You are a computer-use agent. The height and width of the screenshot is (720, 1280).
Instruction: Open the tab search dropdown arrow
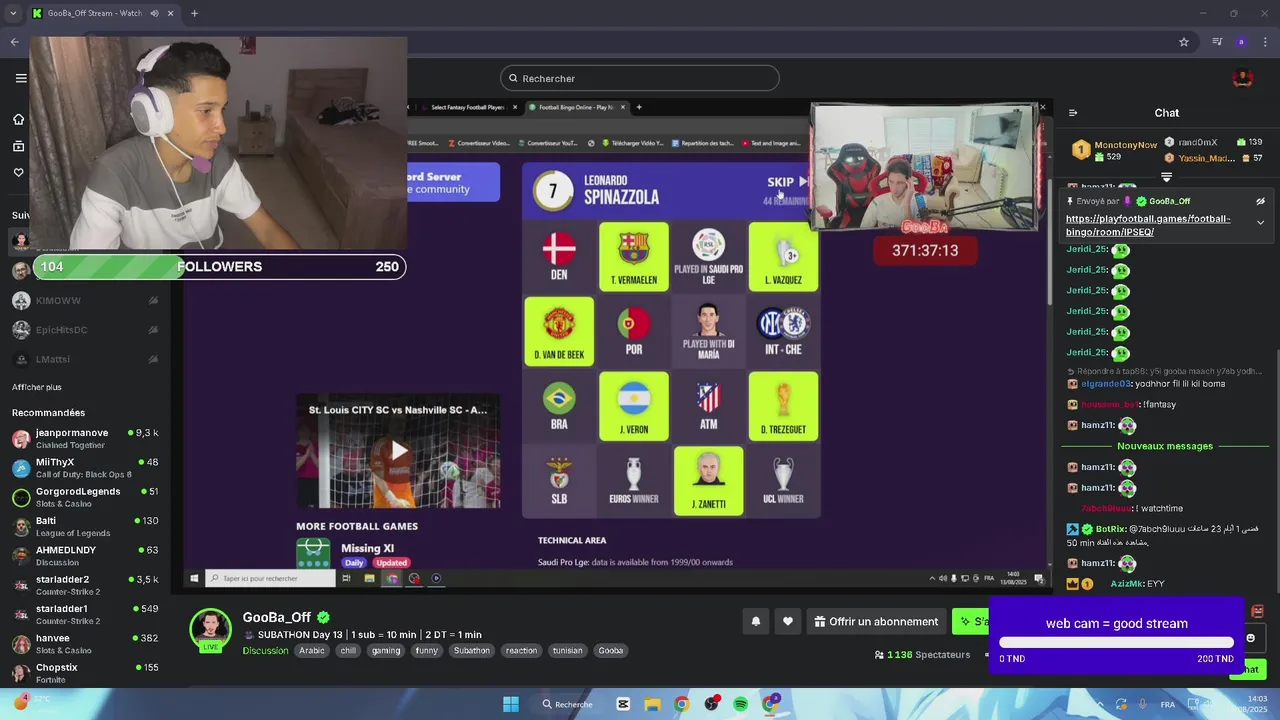pos(14,13)
